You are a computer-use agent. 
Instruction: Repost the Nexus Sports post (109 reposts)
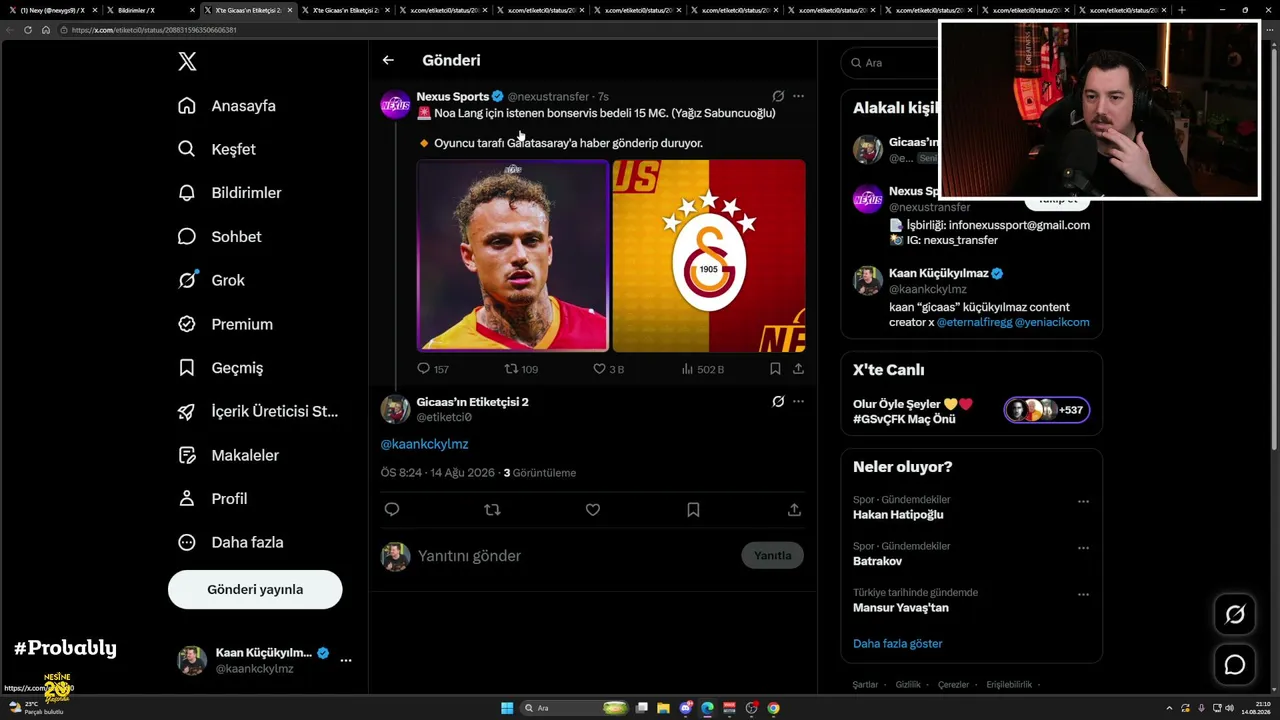click(521, 369)
